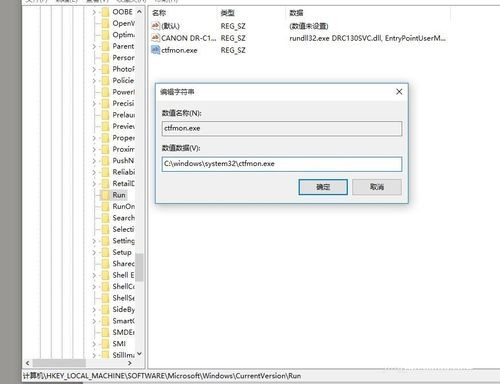500x384 pixels.
Task: Click the tree horizontal scroll left arrow
Action: pos(28,363)
